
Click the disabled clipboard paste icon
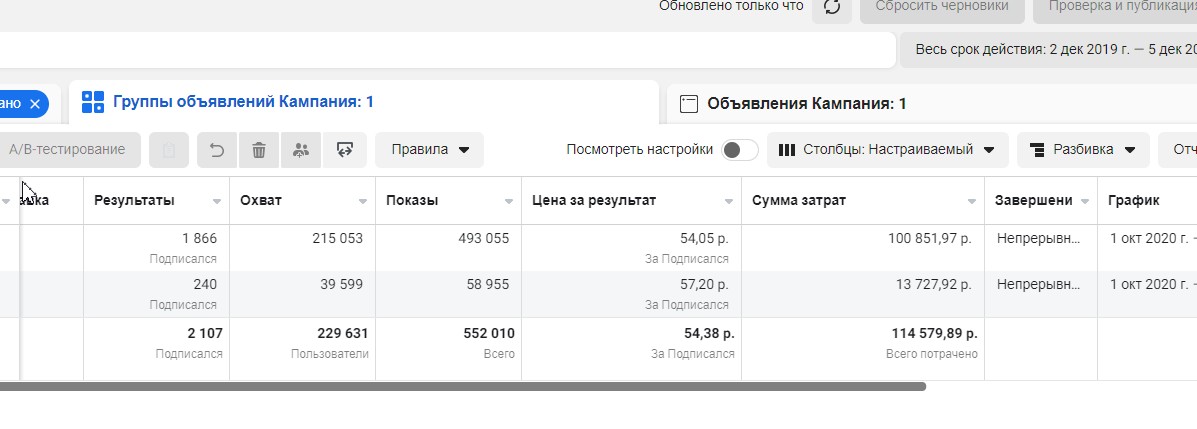169,150
